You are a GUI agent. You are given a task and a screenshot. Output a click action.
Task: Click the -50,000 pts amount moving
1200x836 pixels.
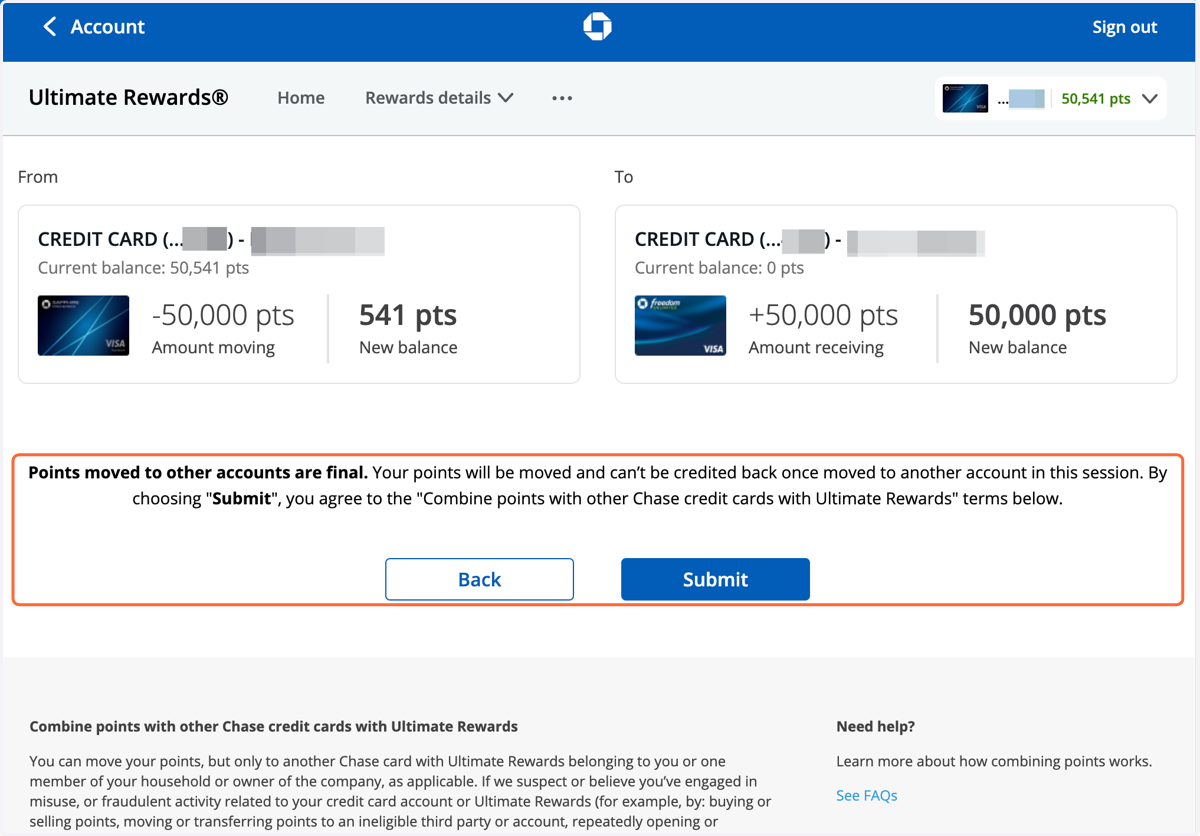coord(223,316)
